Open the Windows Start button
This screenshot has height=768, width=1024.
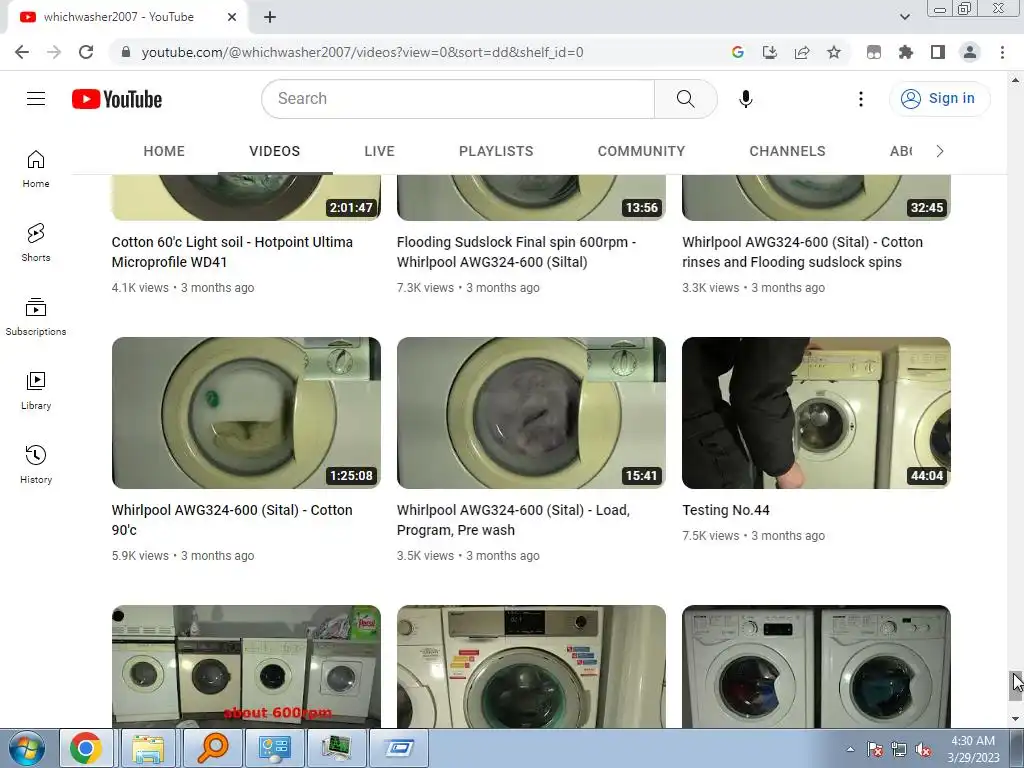(27, 749)
